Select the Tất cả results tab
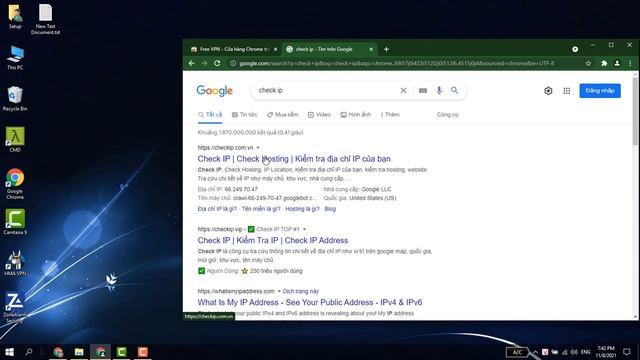 point(210,115)
